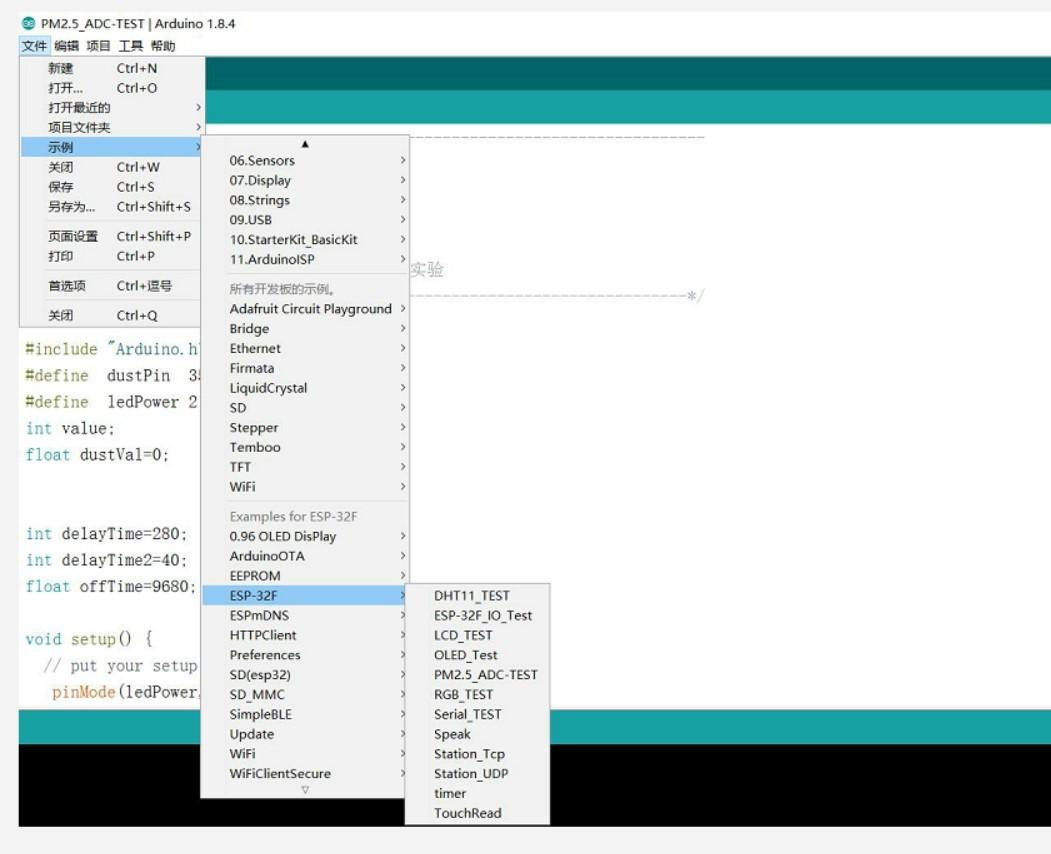Open the 项目 menu
Viewport: 1051px width, 854px height.
coord(98,46)
